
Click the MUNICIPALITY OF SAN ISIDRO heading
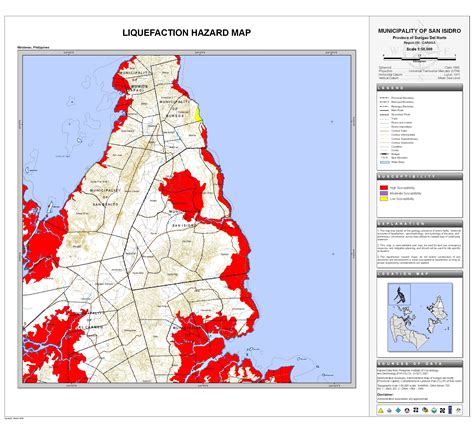click(419, 31)
